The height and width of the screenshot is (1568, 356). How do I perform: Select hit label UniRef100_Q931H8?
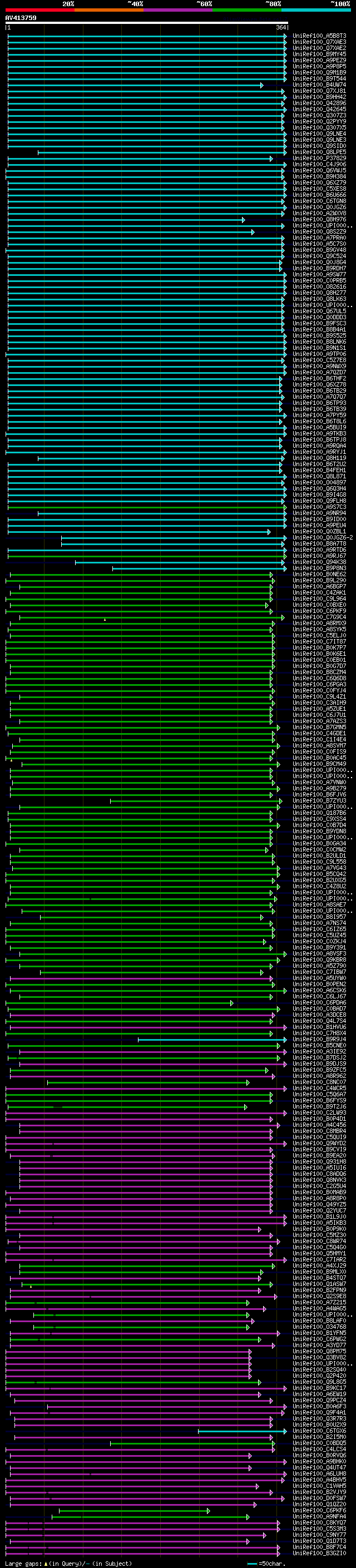click(x=319, y=1162)
